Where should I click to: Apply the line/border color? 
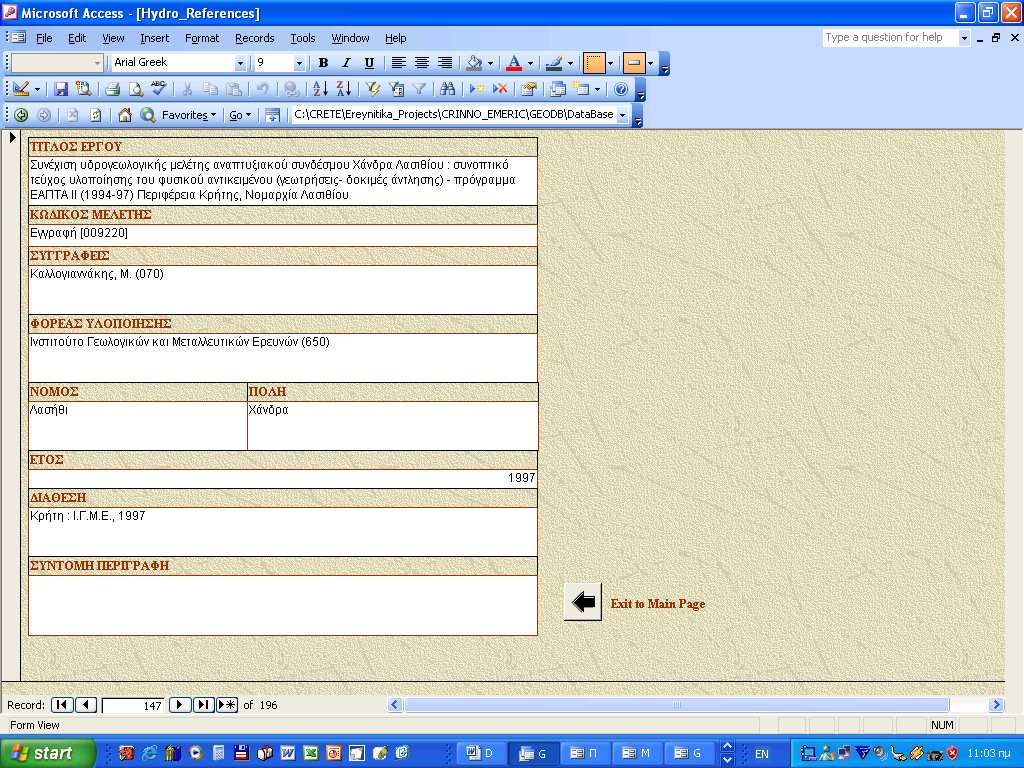[x=554, y=63]
